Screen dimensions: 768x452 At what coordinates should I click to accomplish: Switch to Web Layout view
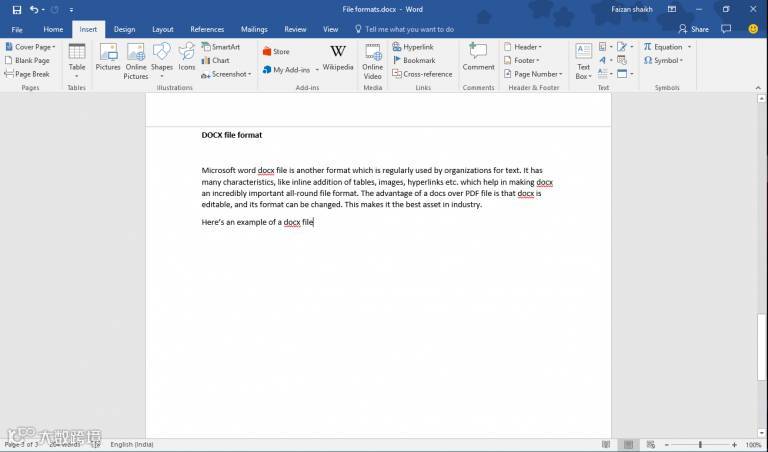coord(650,444)
